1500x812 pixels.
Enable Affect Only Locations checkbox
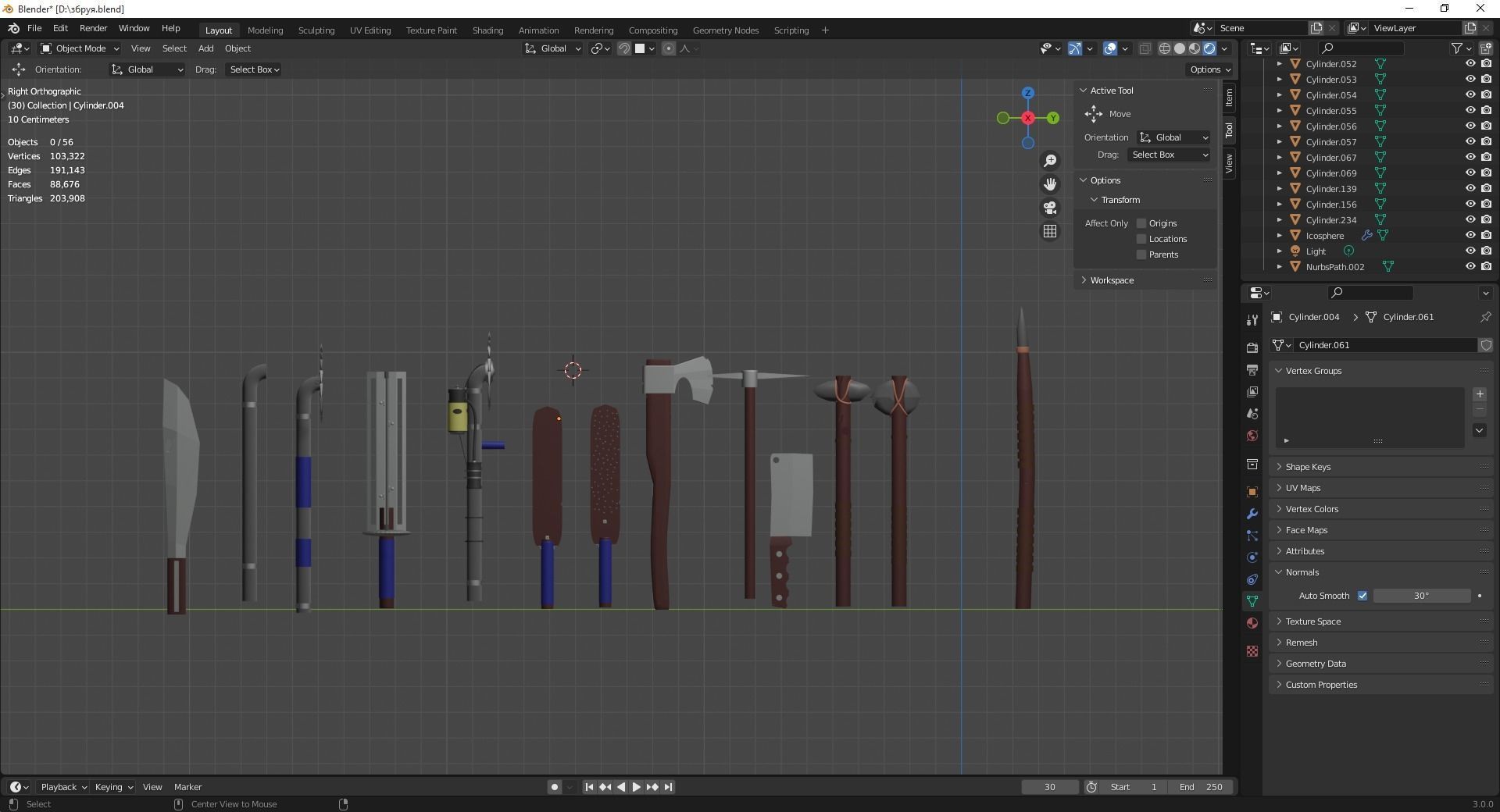tap(1141, 239)
